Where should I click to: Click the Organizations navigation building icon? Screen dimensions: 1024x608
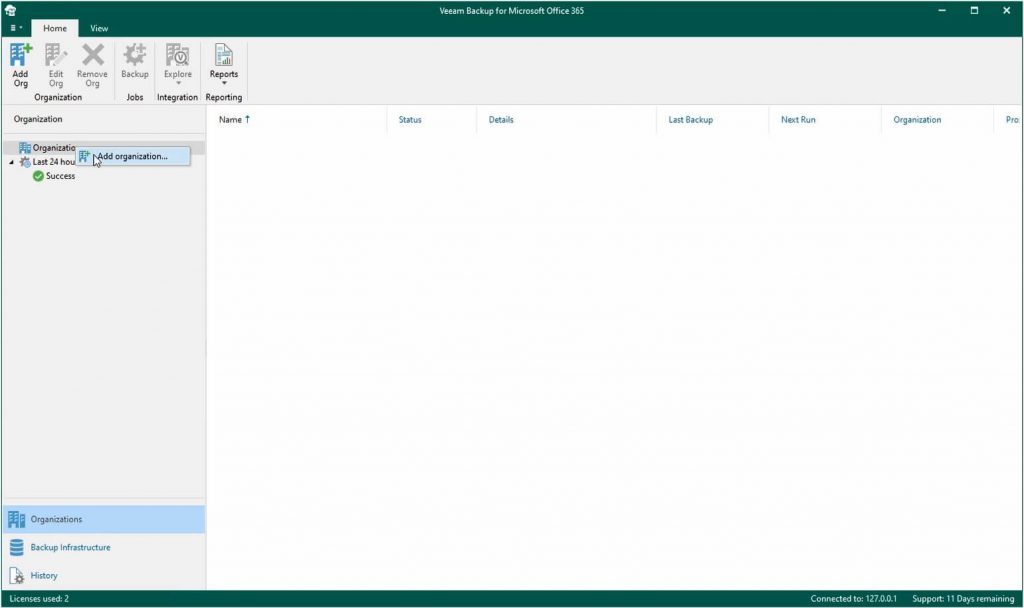pyautogui.click(x=17, y=519)
